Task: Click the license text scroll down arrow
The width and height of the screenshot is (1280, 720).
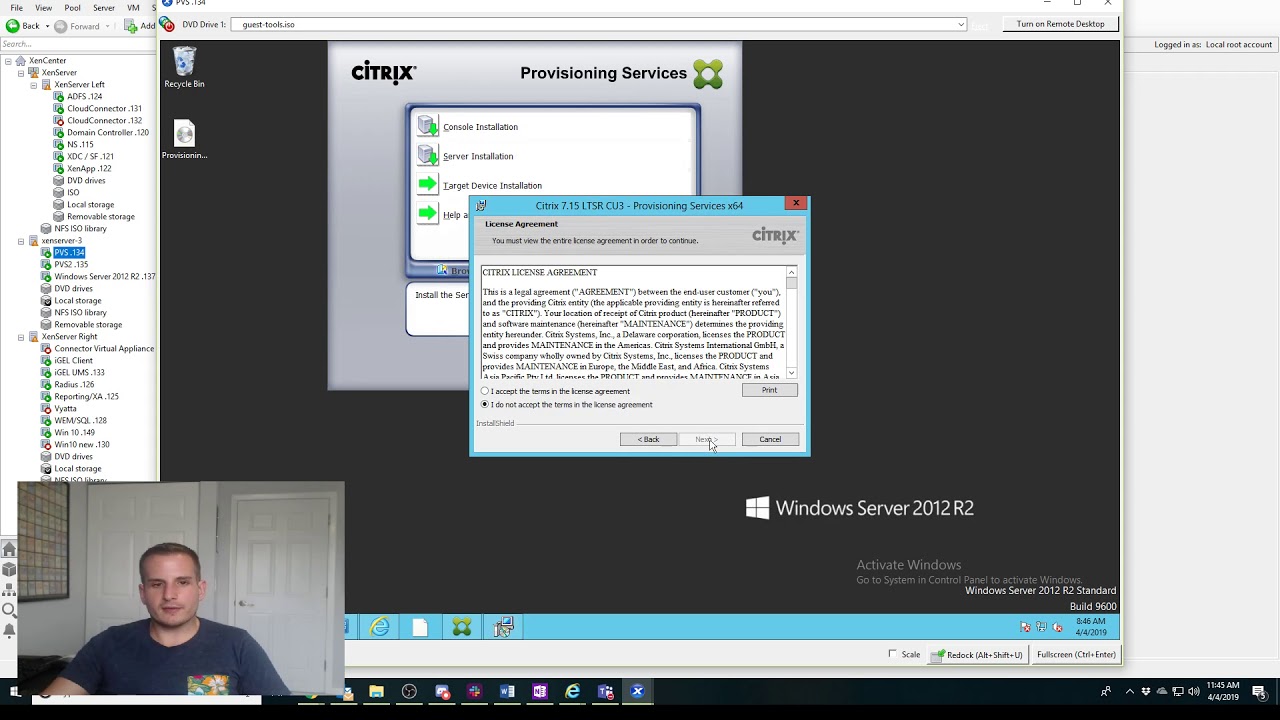Action: 791,373
